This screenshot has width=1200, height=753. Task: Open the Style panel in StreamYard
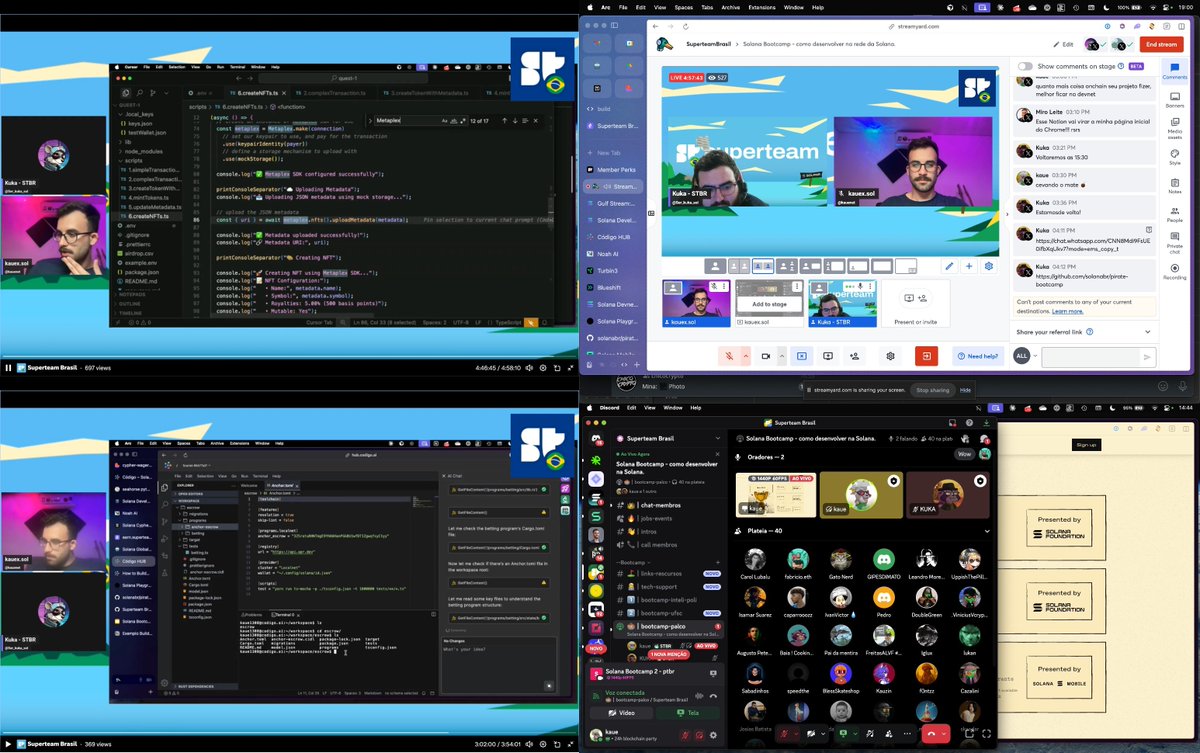coord(1175,157)
